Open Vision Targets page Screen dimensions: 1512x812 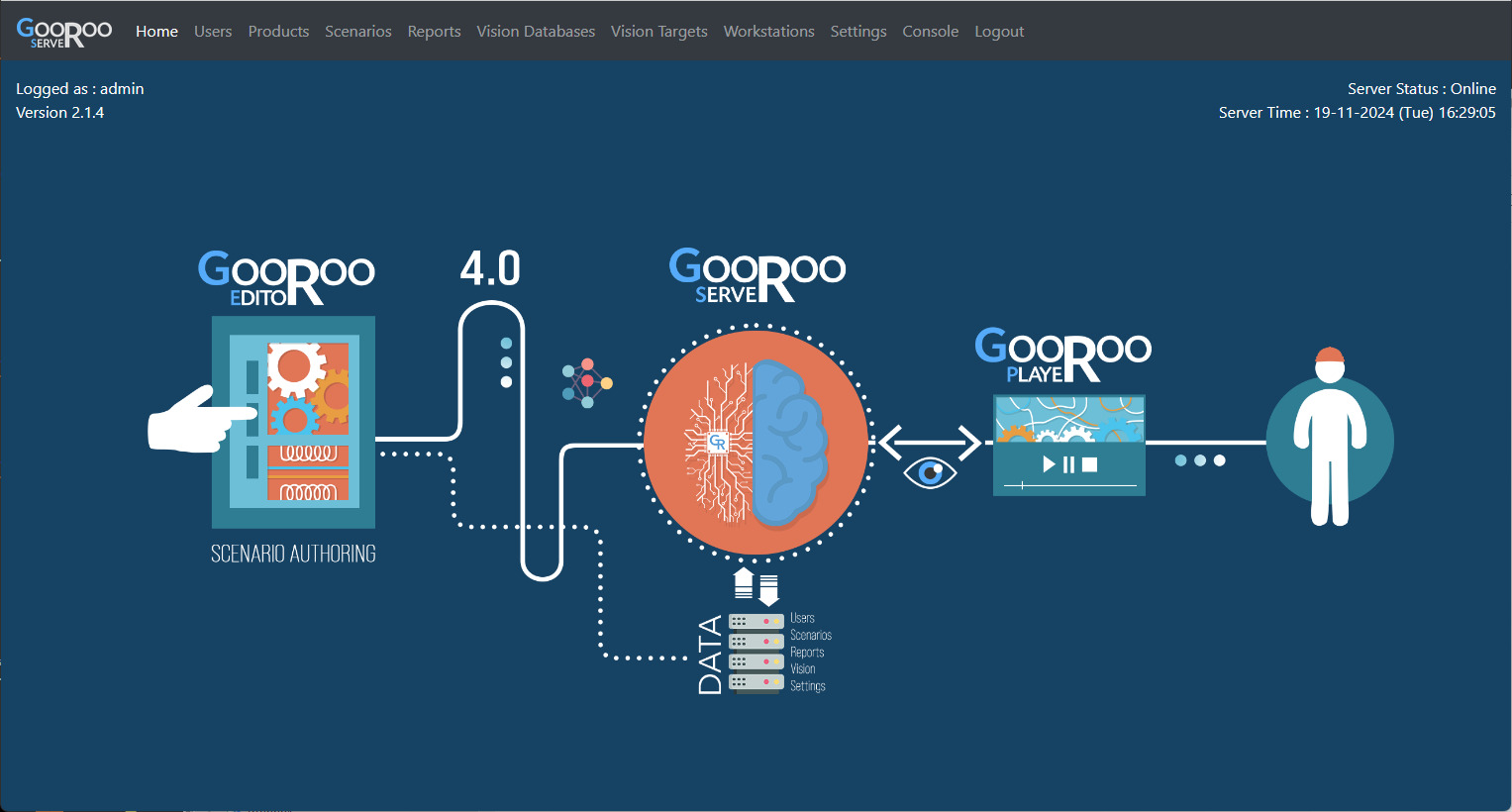click(659, 32)
